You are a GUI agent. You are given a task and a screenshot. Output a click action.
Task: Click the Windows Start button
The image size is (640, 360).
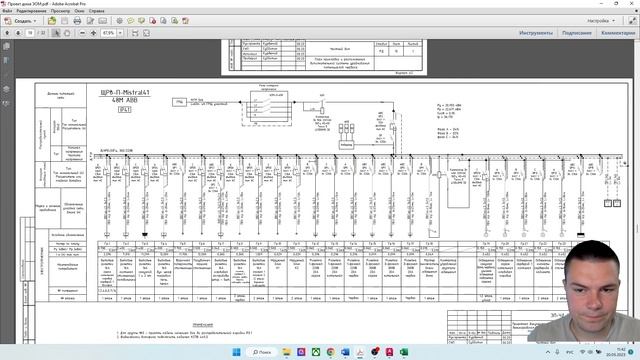click(236, 352)
